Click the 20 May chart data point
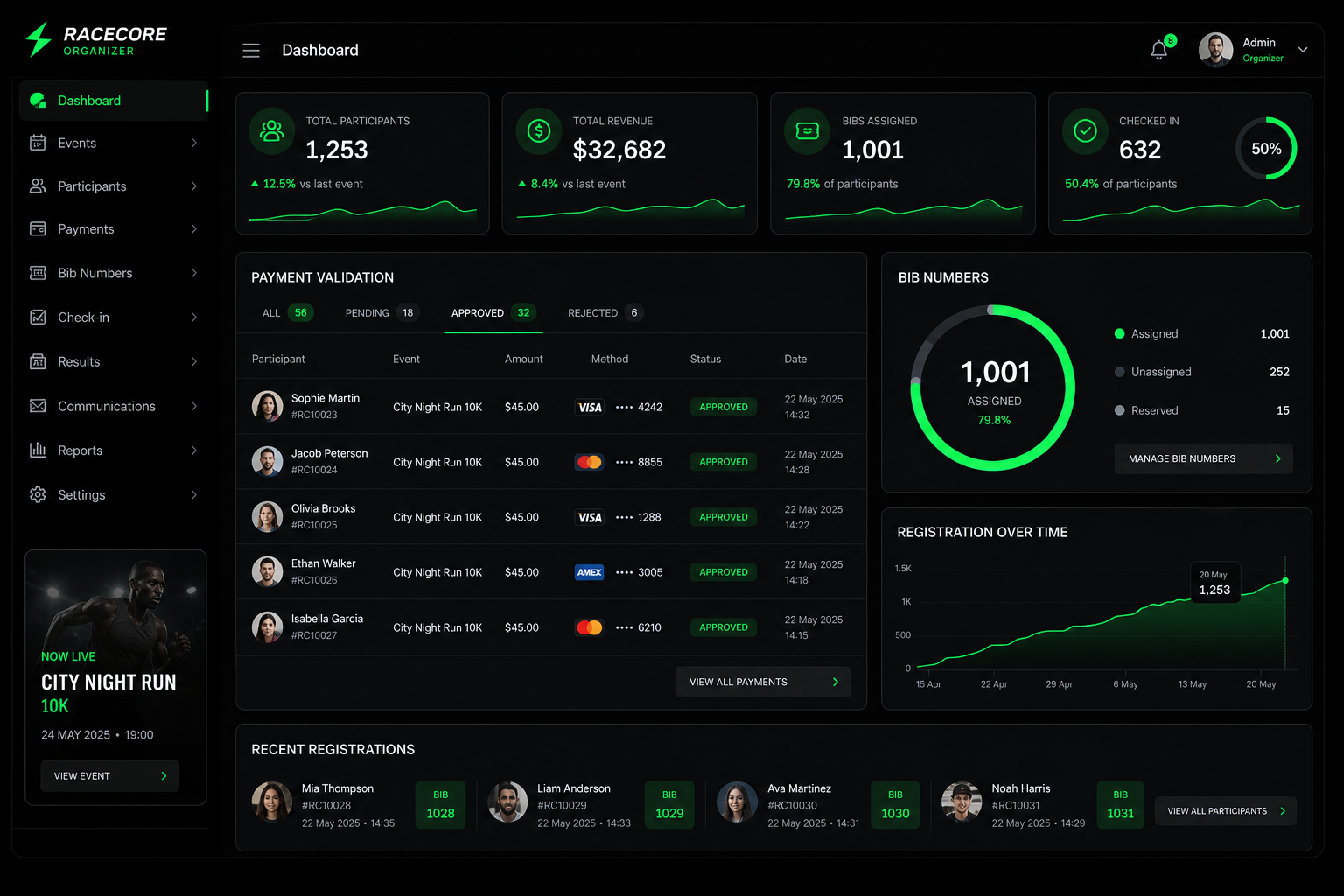1344x896 pixels. tap(1285, 580)
